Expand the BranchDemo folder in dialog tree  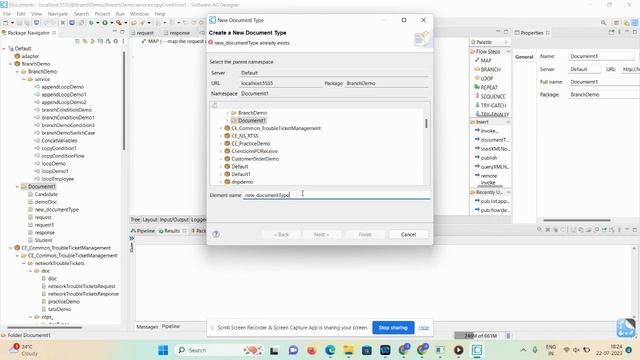click(227, 113)
